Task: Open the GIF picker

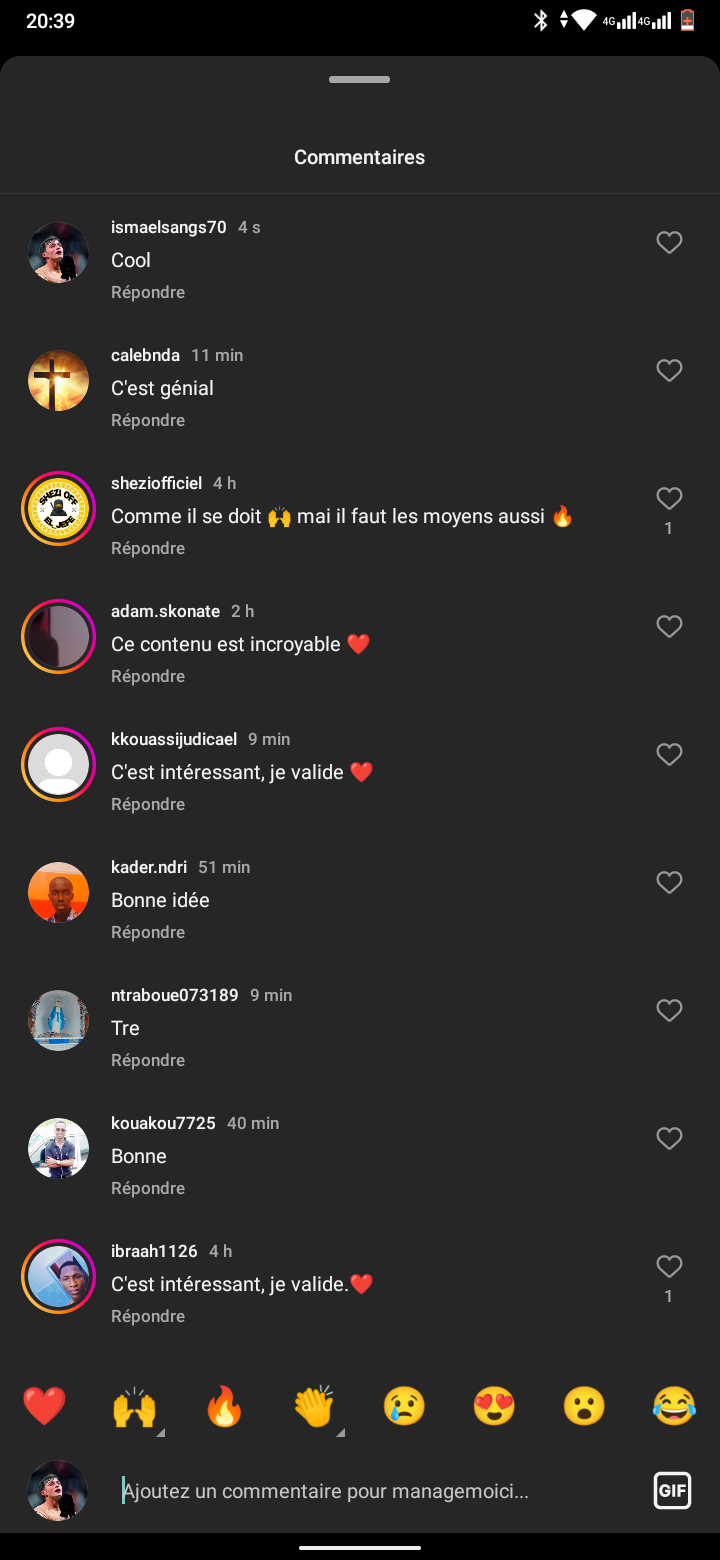Action: tap(672, 1491)
